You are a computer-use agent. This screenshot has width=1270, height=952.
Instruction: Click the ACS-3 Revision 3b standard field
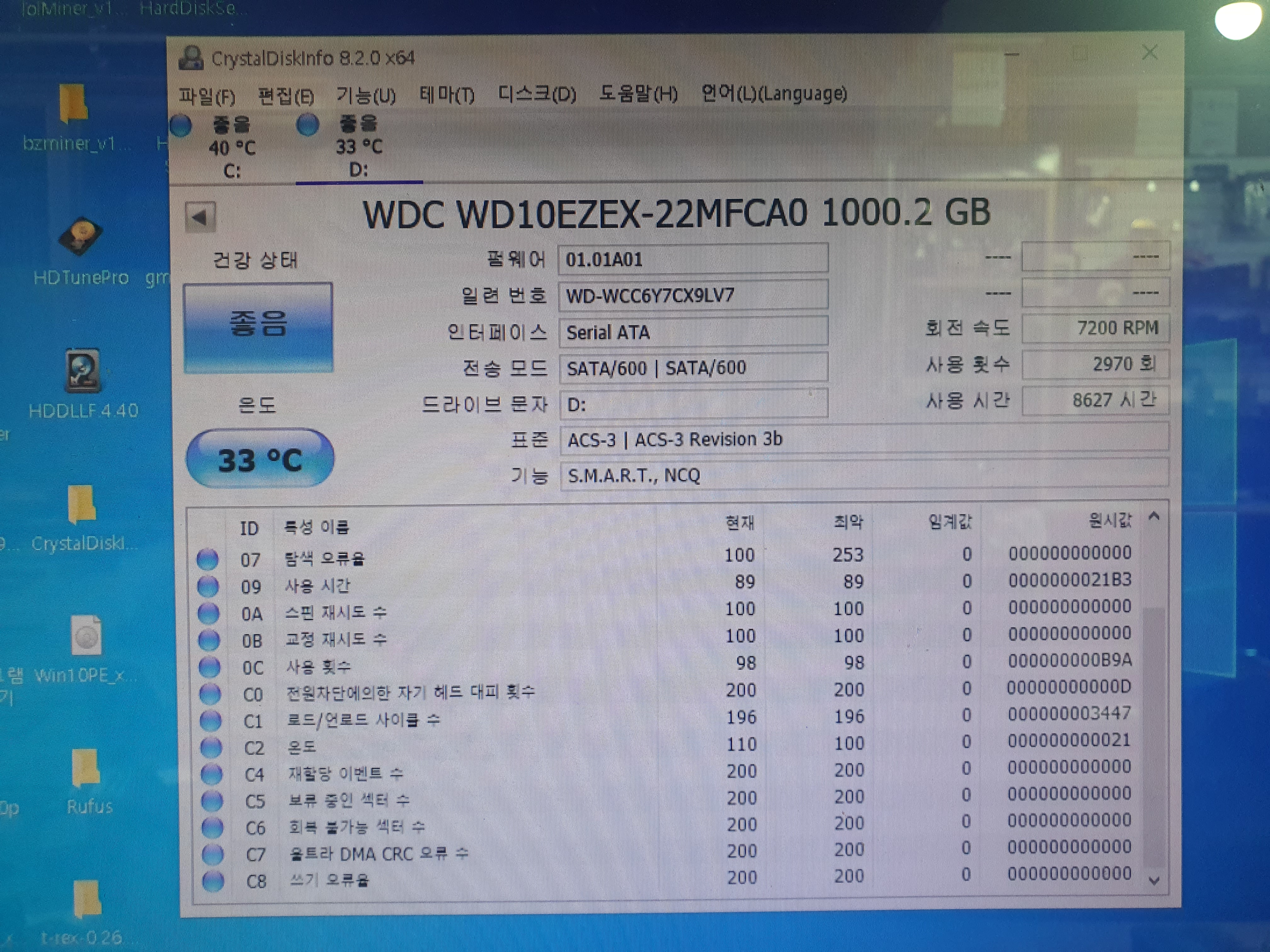click(x=864, y=439)
